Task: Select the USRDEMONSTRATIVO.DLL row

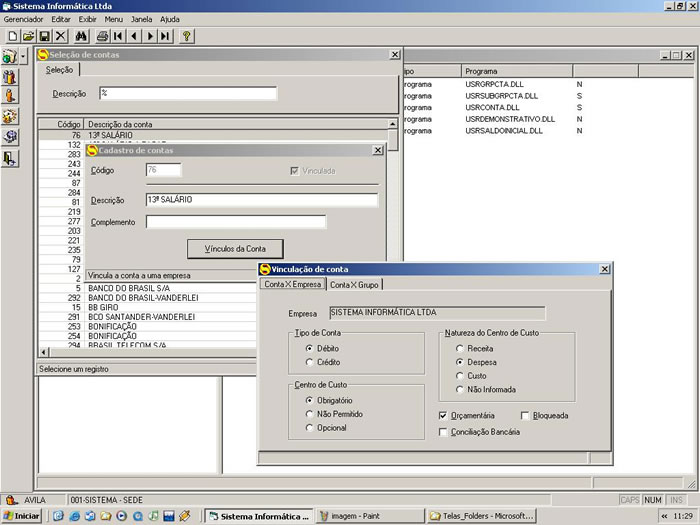Action: coord(510,119)
